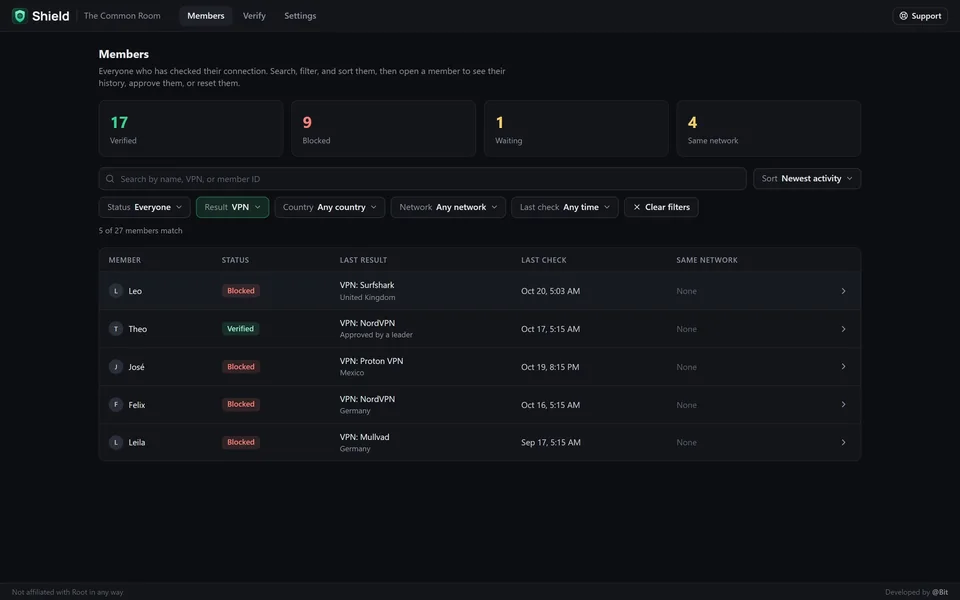The image size is (960, 600).
Task: Click the Oct 19, 8:15 PM cell
Action: (550, 367)
